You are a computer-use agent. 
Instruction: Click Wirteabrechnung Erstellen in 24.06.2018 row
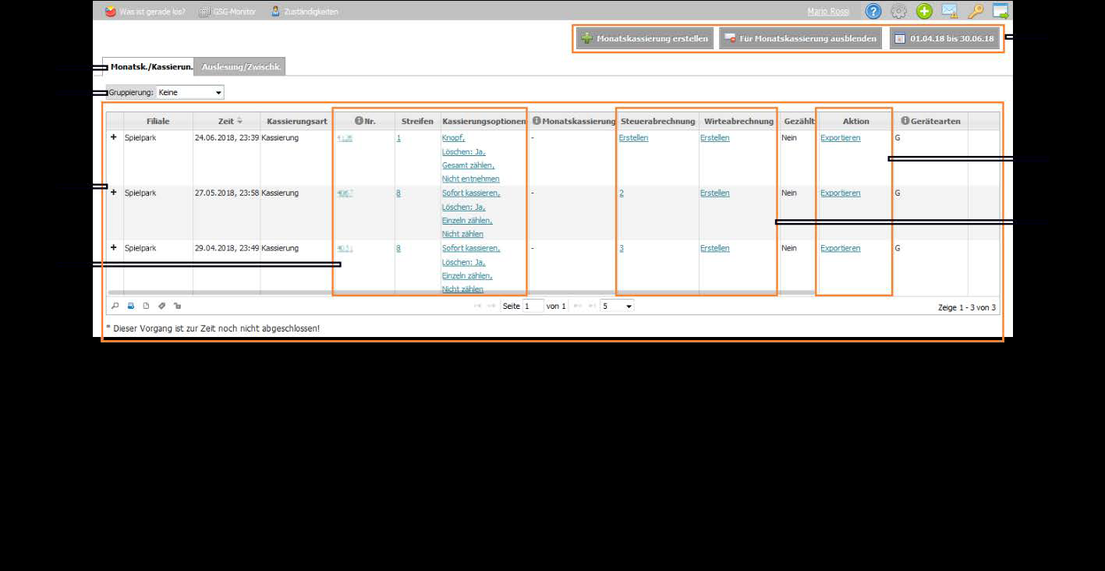(x=715, y=138)
